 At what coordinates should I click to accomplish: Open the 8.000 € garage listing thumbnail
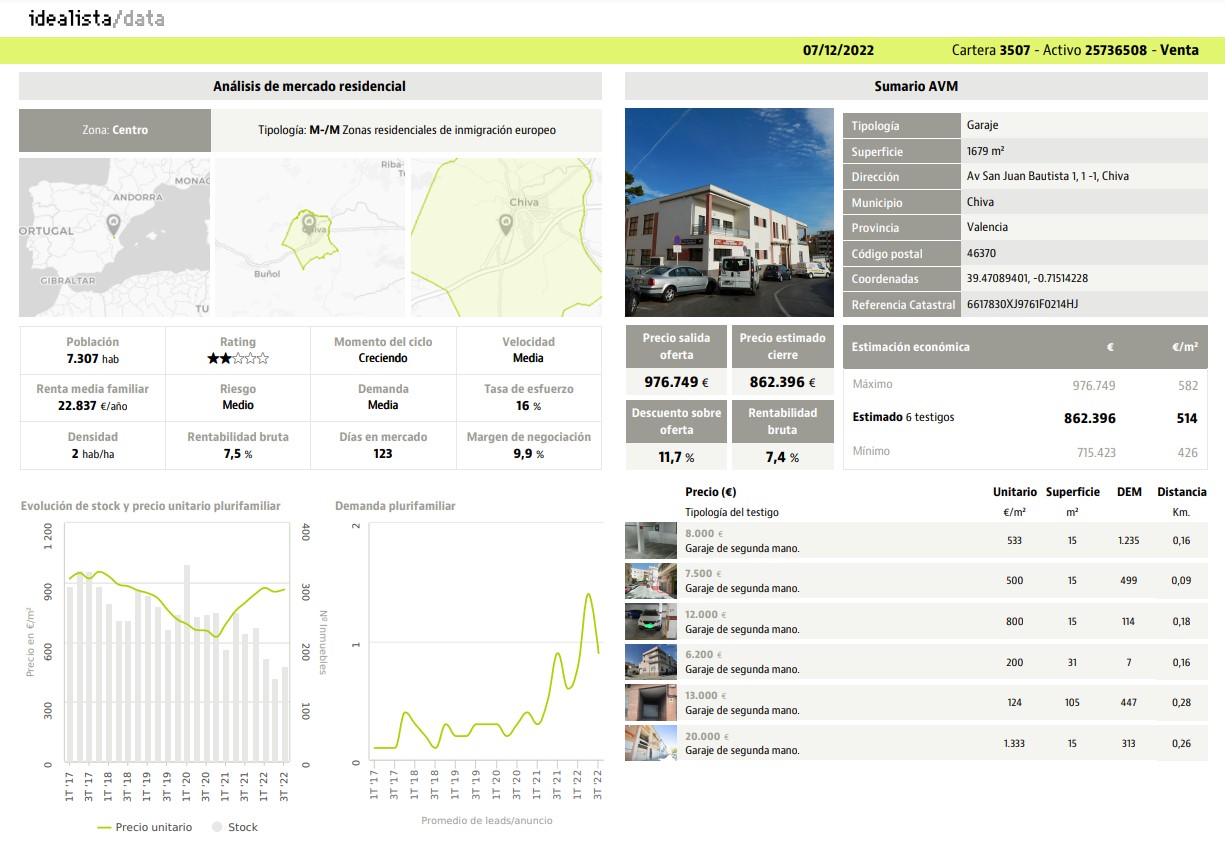(650, 540)
